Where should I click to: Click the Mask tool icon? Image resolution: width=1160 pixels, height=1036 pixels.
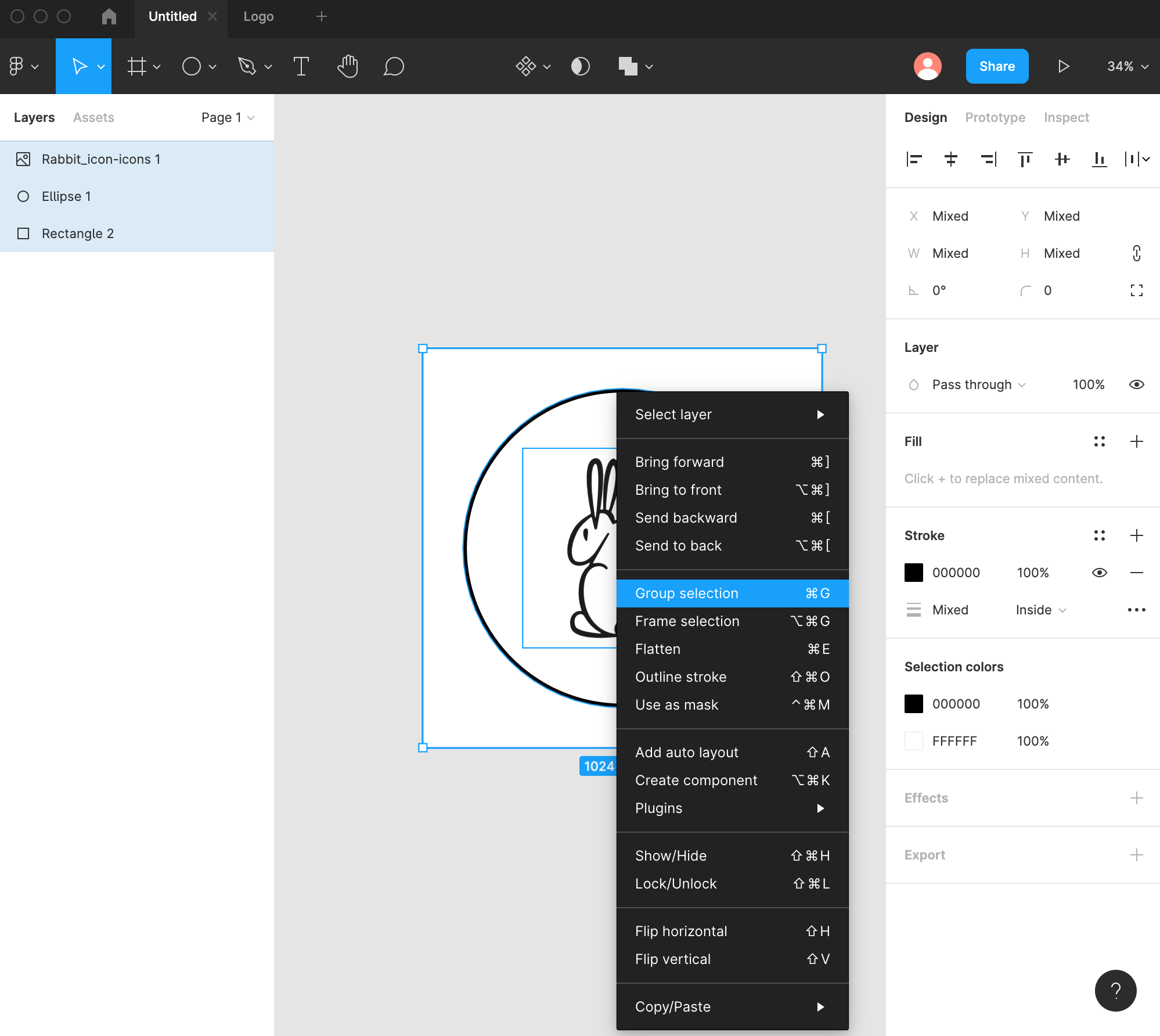click(x=580, y=66)
